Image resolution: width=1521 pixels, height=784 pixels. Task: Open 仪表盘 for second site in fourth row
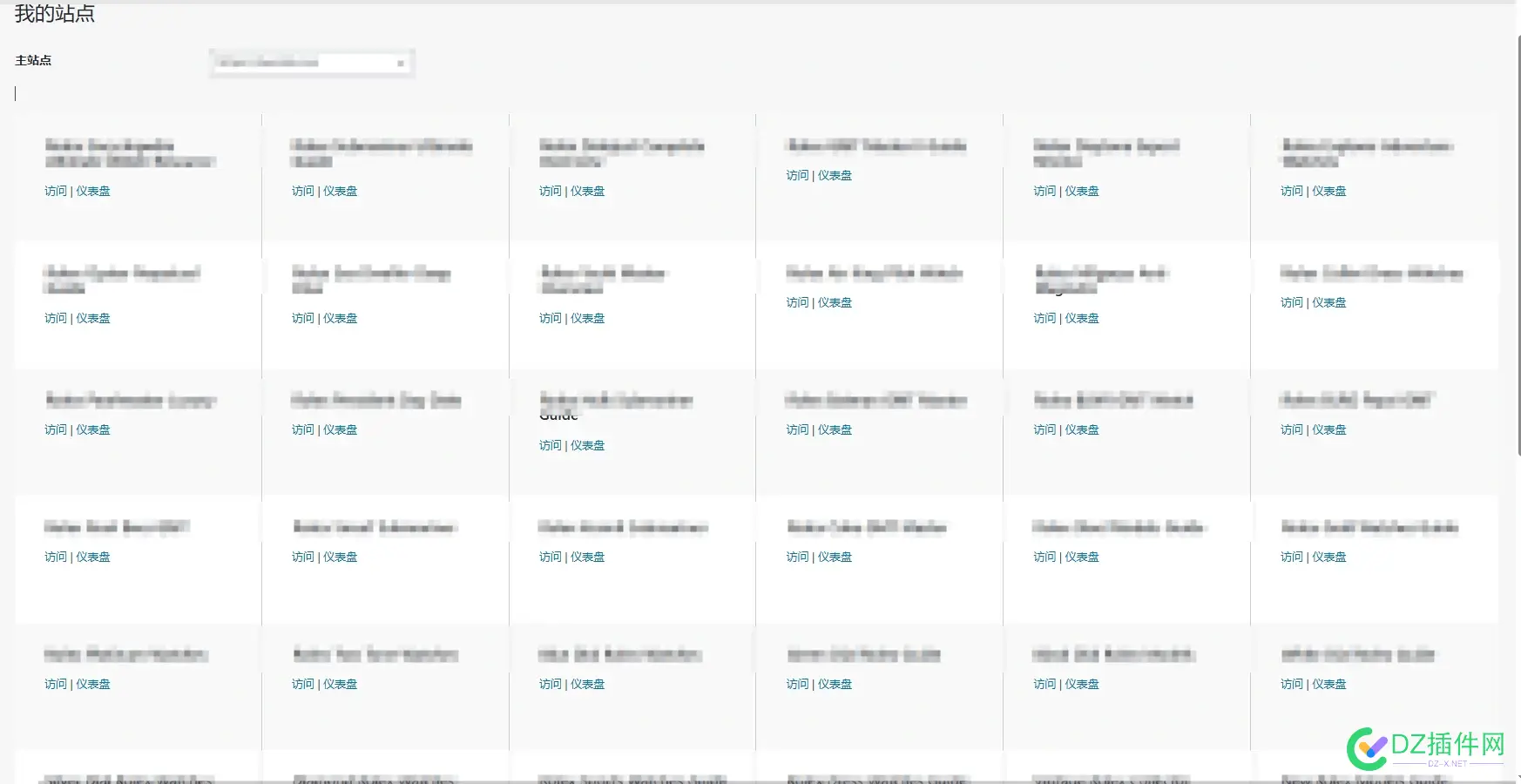(x=340, y=557)
